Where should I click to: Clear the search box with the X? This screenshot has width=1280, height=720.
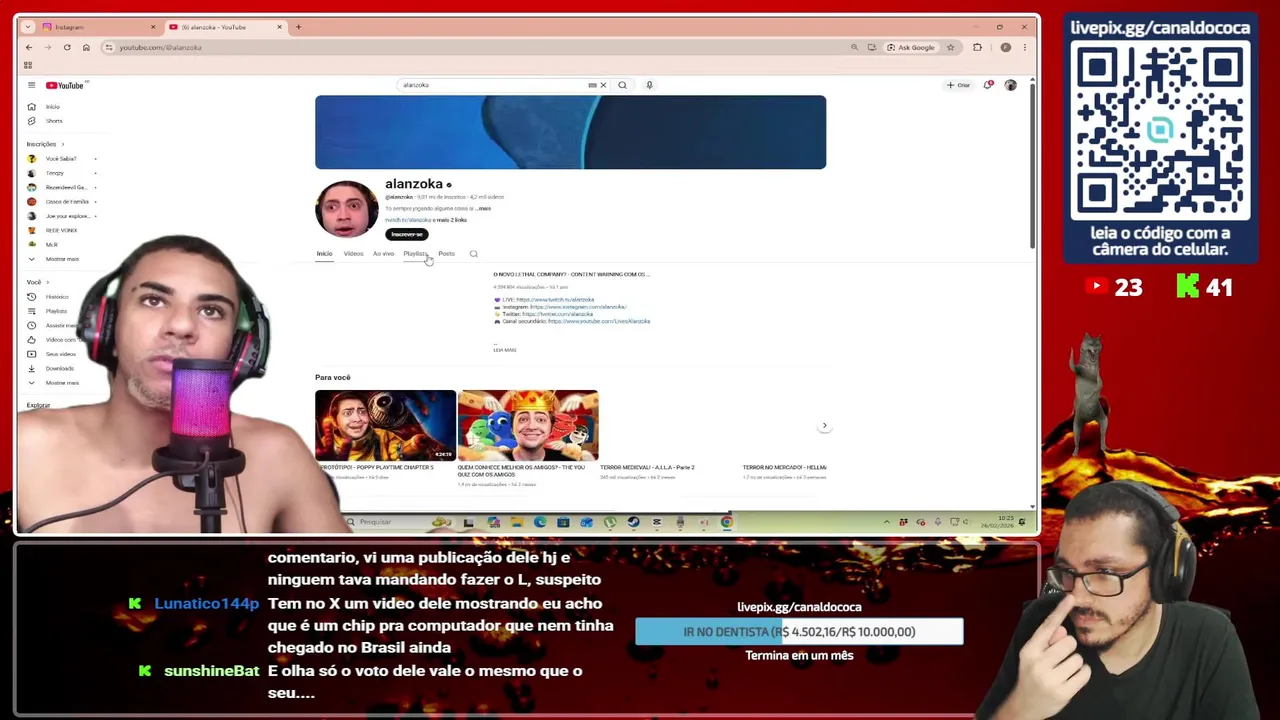pos(603,85)
